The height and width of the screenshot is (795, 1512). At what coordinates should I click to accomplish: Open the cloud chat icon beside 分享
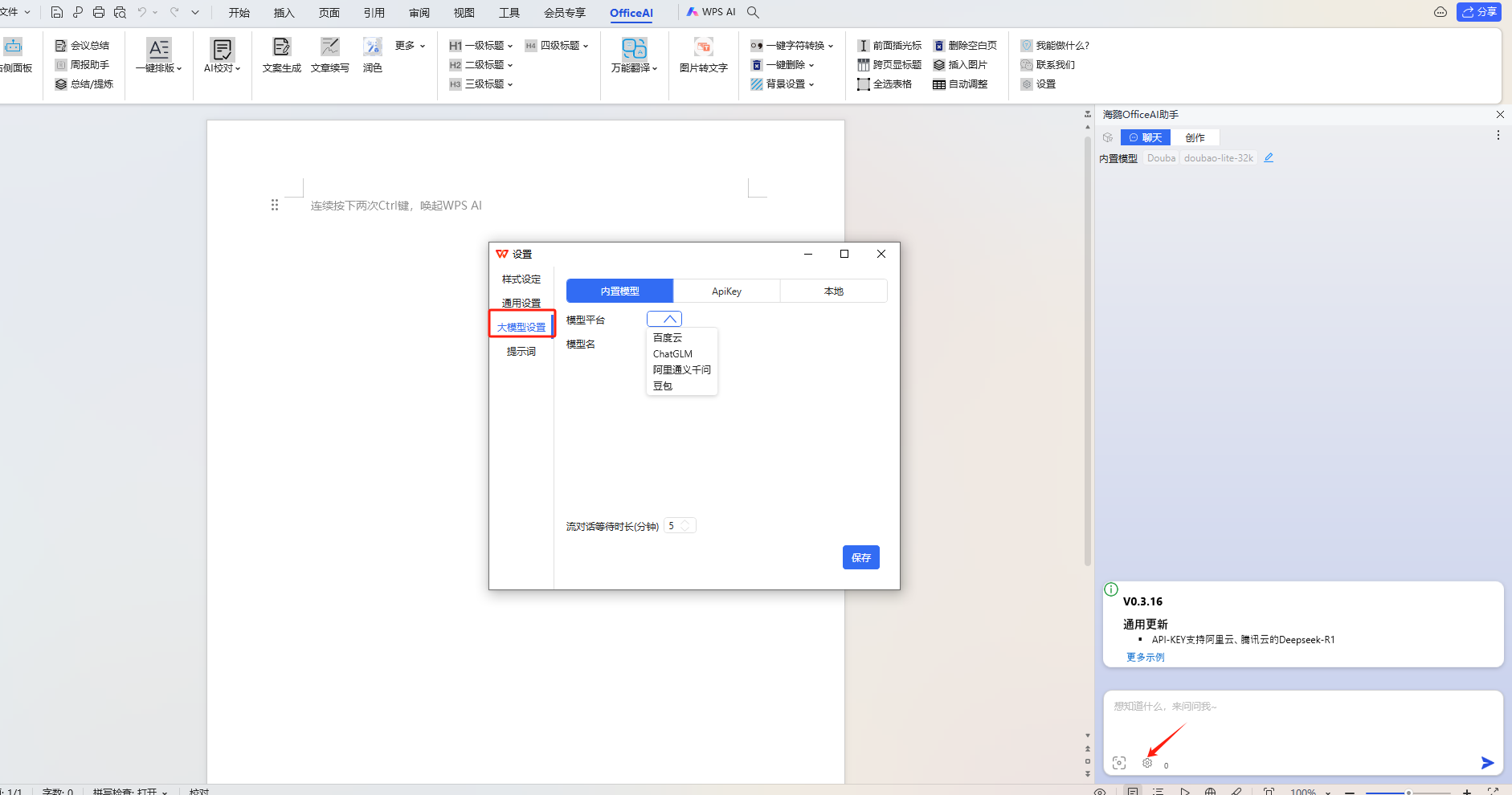click(1440, 12)
